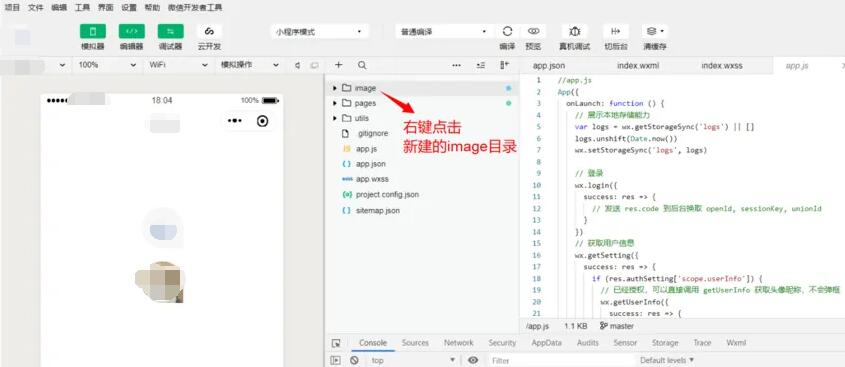
Task: Open the top context dropdown
Action: point(414,360)
